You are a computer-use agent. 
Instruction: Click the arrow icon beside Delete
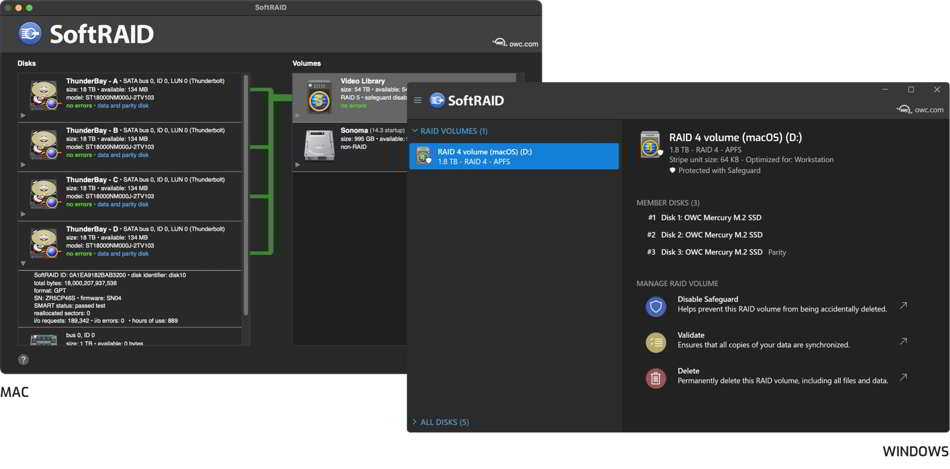903,378
